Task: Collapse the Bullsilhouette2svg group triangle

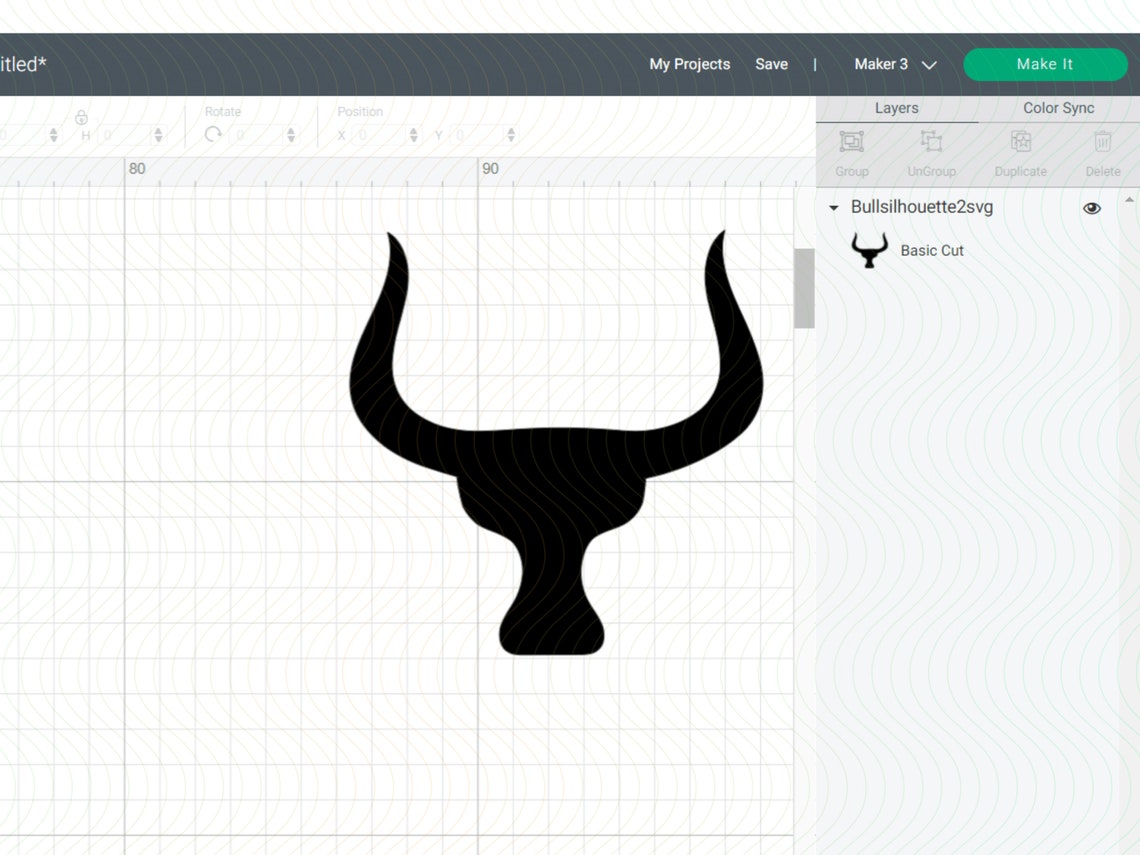Action: (x=833, y=208)
